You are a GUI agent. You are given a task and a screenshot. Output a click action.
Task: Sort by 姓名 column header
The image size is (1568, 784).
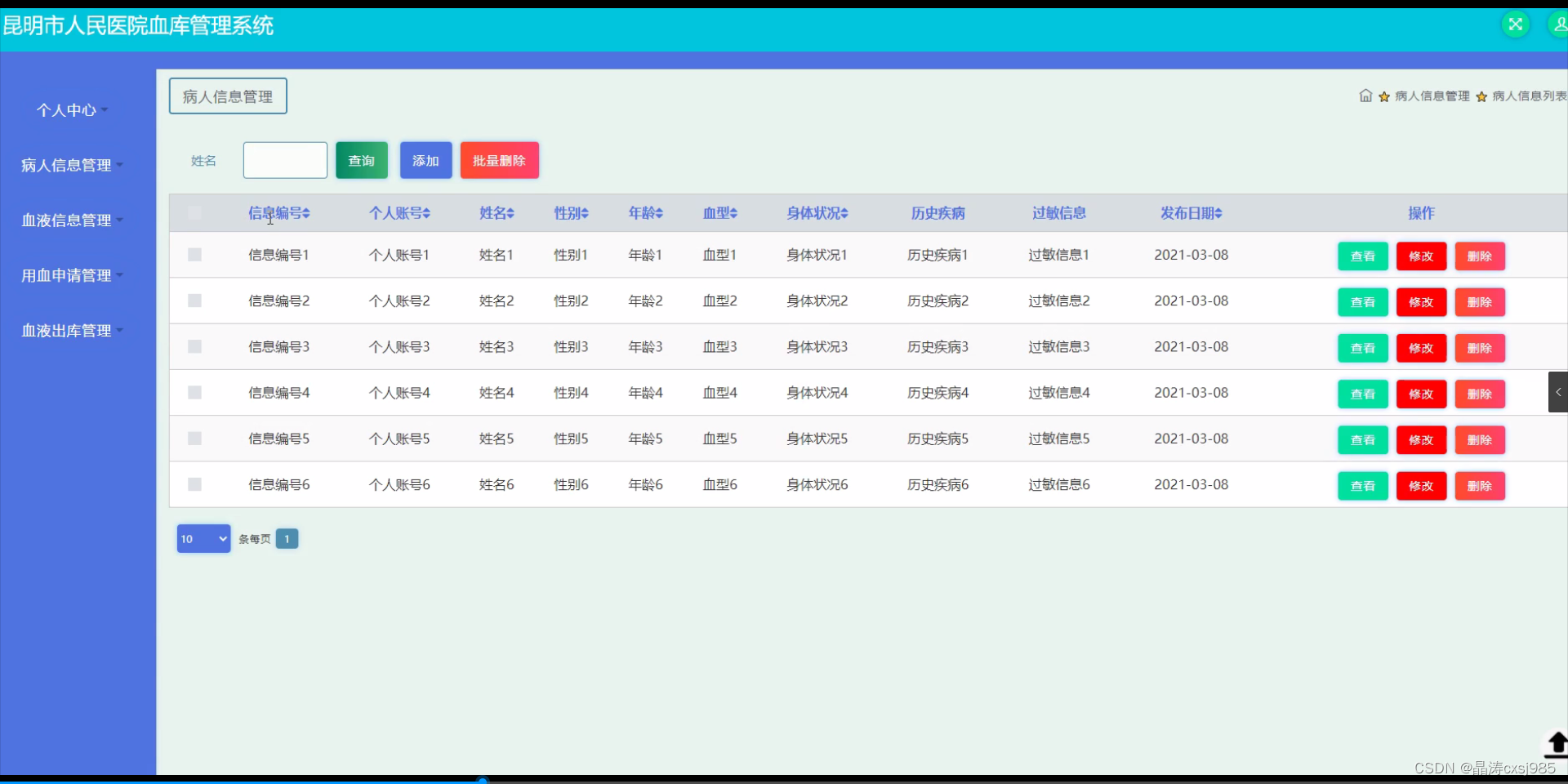click(497, 213)
